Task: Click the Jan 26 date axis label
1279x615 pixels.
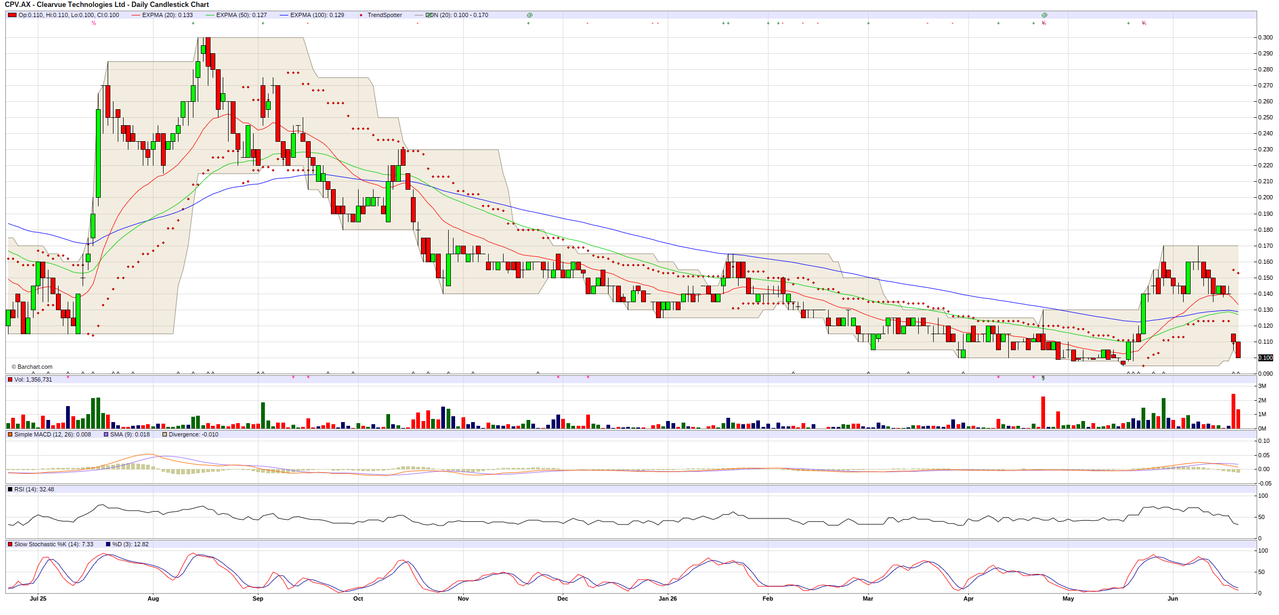Action: [669, 600]
